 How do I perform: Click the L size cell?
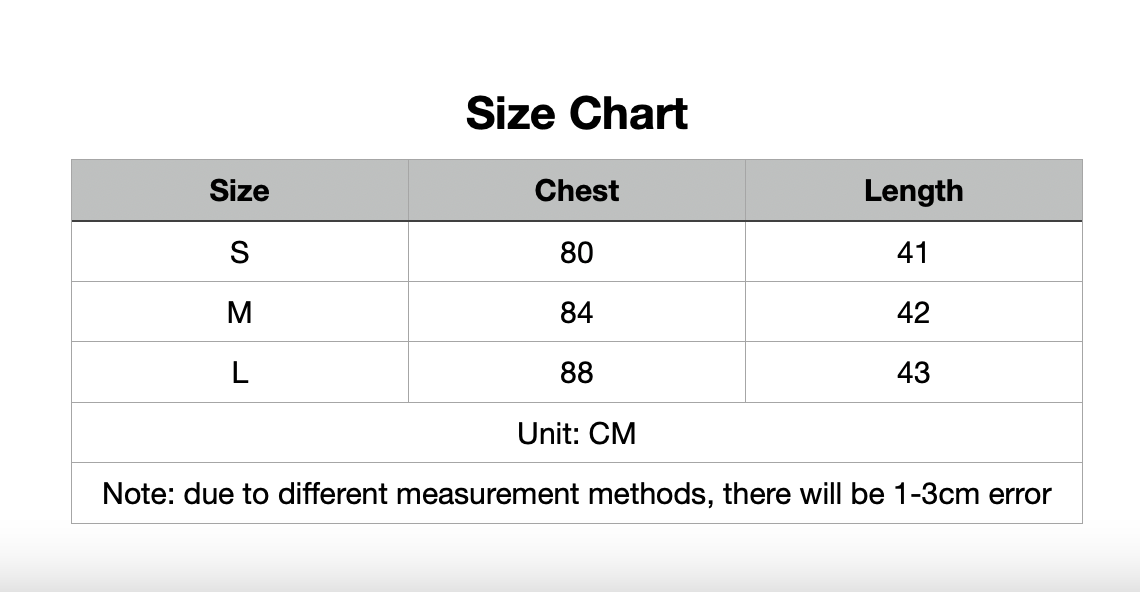[239, 373]
